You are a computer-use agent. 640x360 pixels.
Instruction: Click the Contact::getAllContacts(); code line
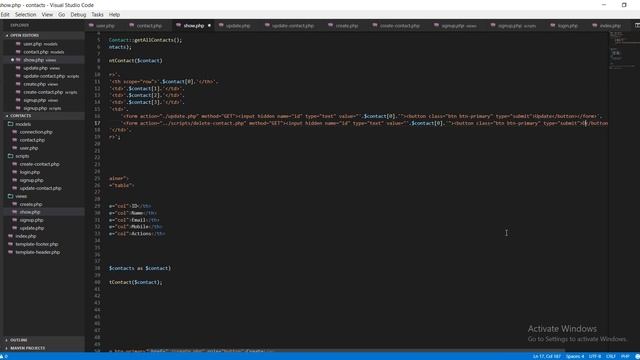[145, 40]
